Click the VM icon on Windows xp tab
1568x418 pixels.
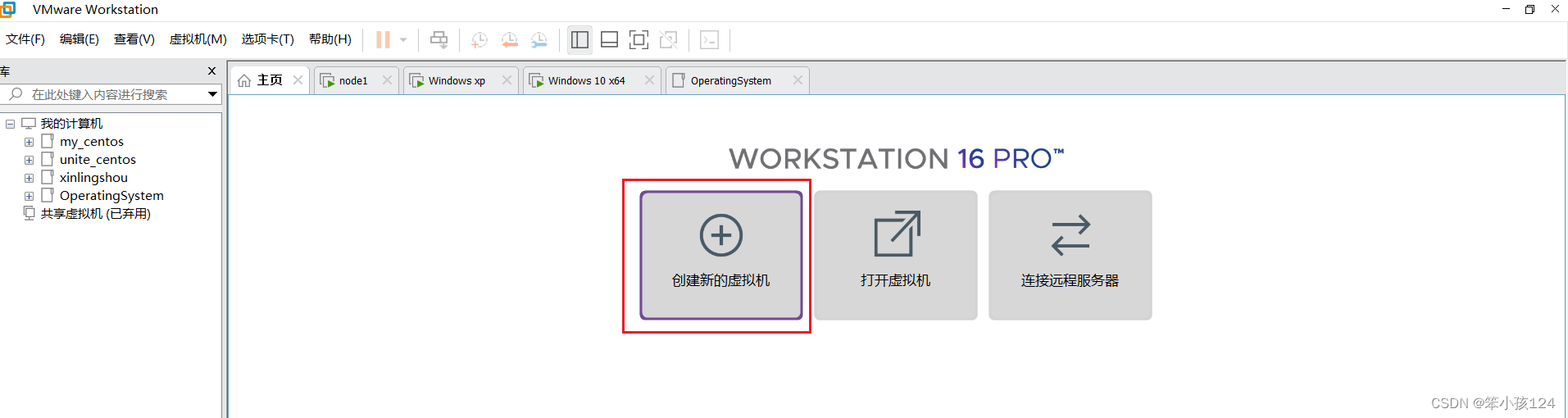tap(416, 80)
